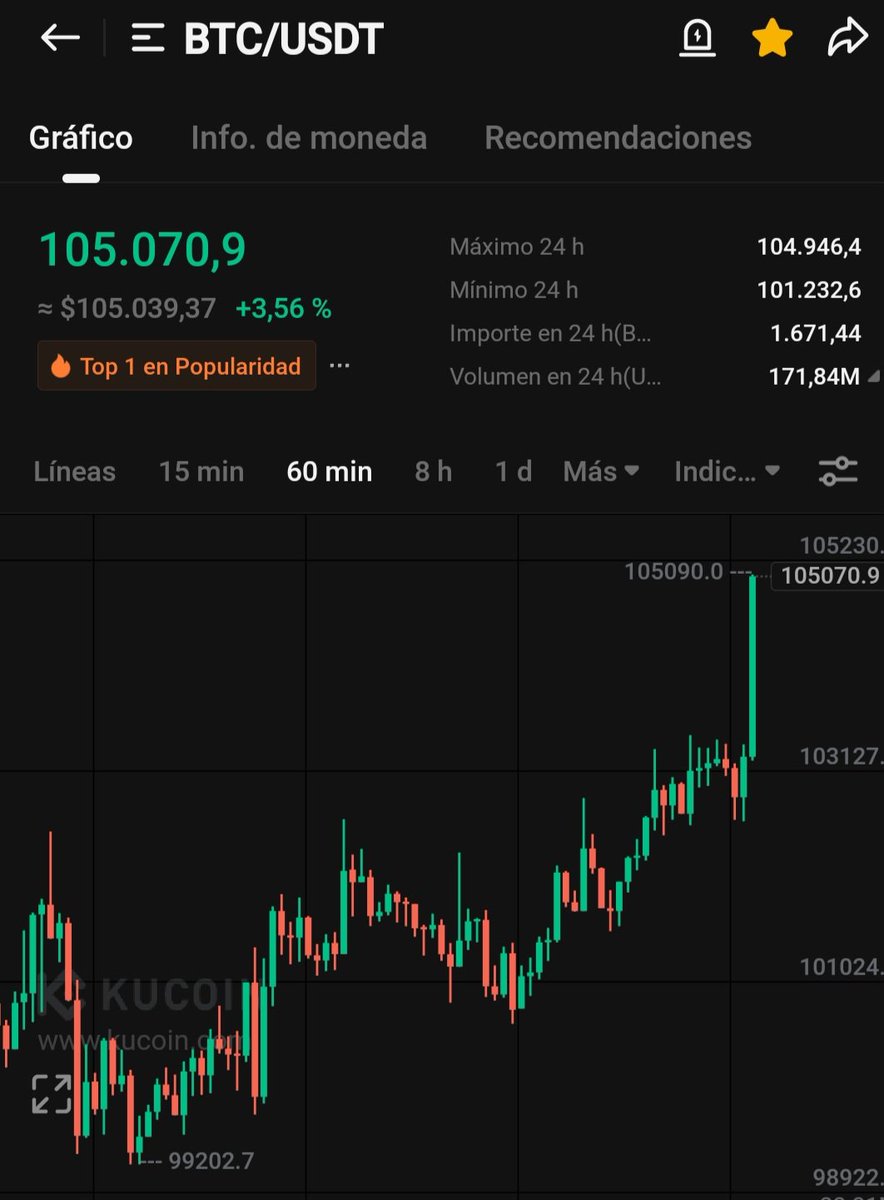Open chart settings sliders icon
This screenshot has width=884, height=1200.
pos(838,472)
